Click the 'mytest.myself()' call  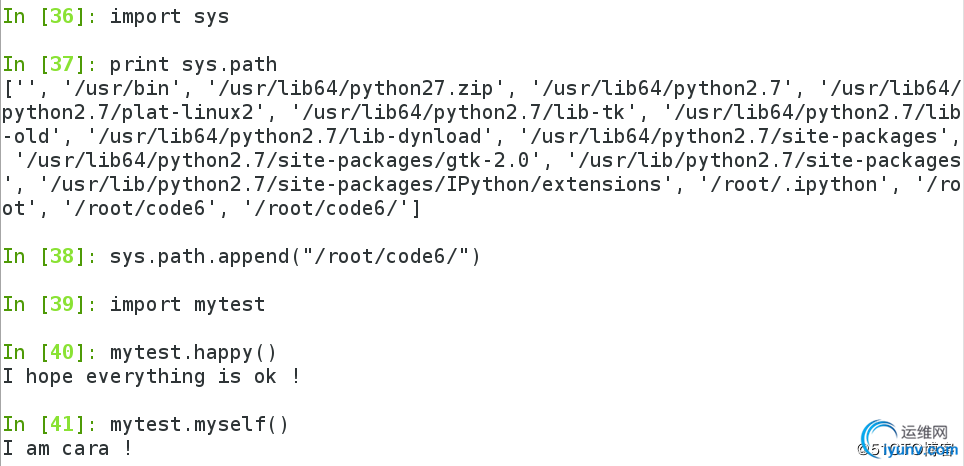tap(199, 424)
